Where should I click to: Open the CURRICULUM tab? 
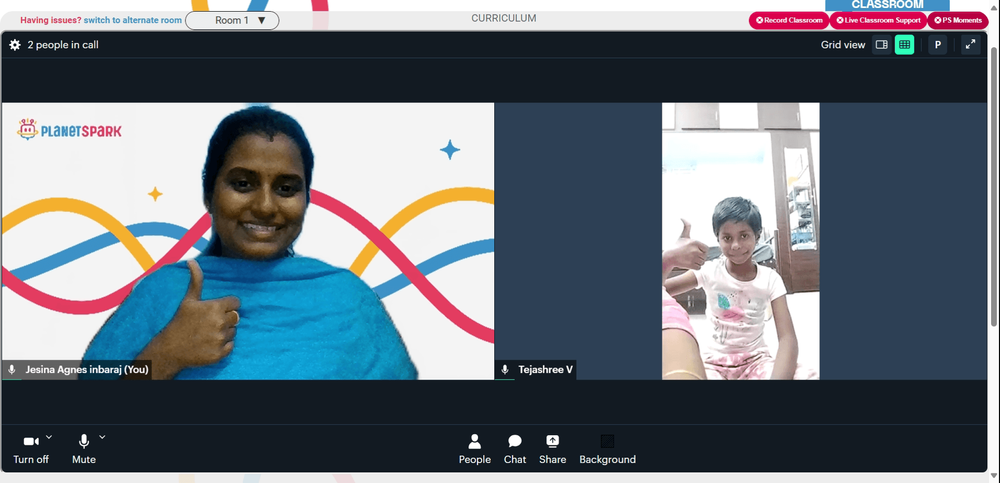504,19
